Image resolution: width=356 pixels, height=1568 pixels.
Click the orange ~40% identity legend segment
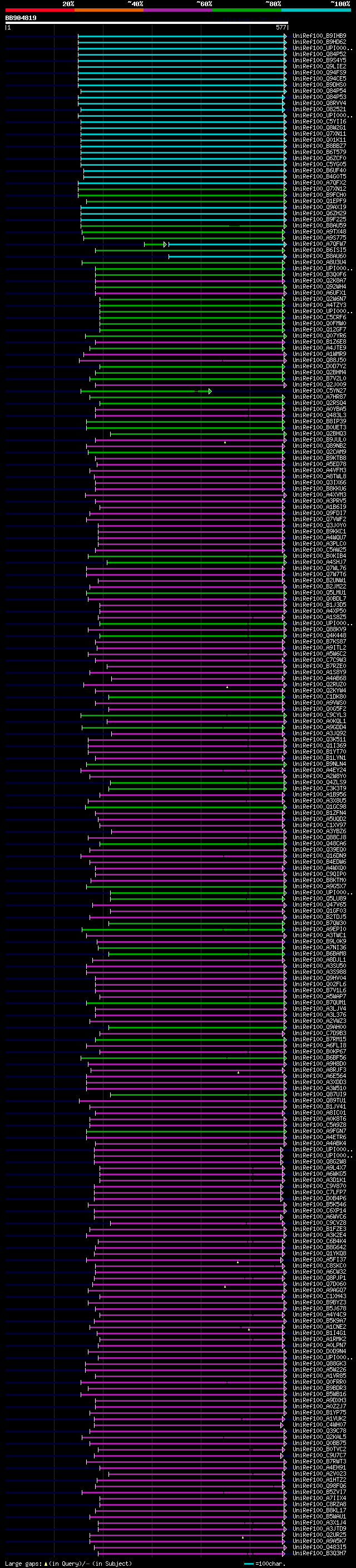109,10
